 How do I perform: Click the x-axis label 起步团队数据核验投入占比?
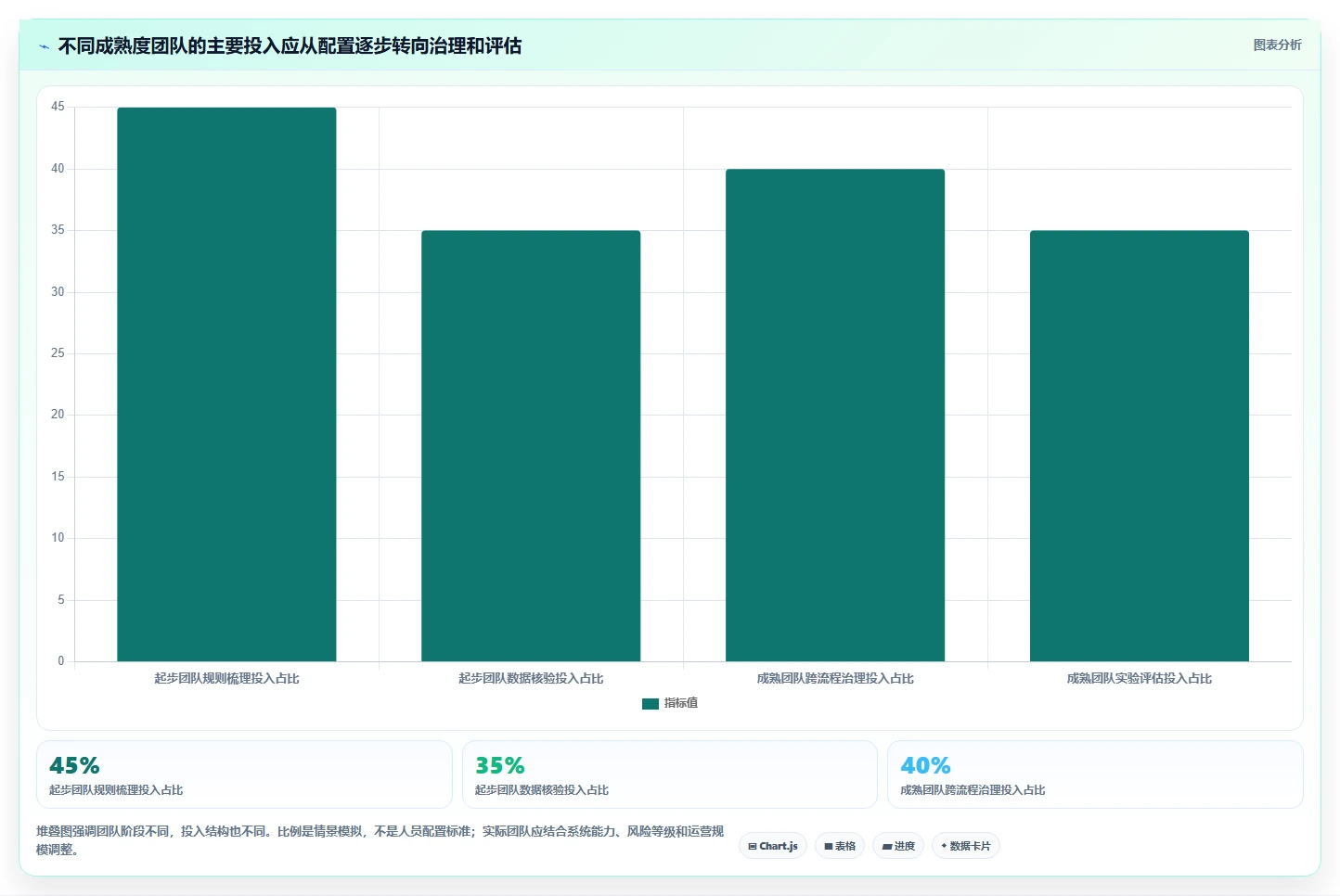pos(531,678)
